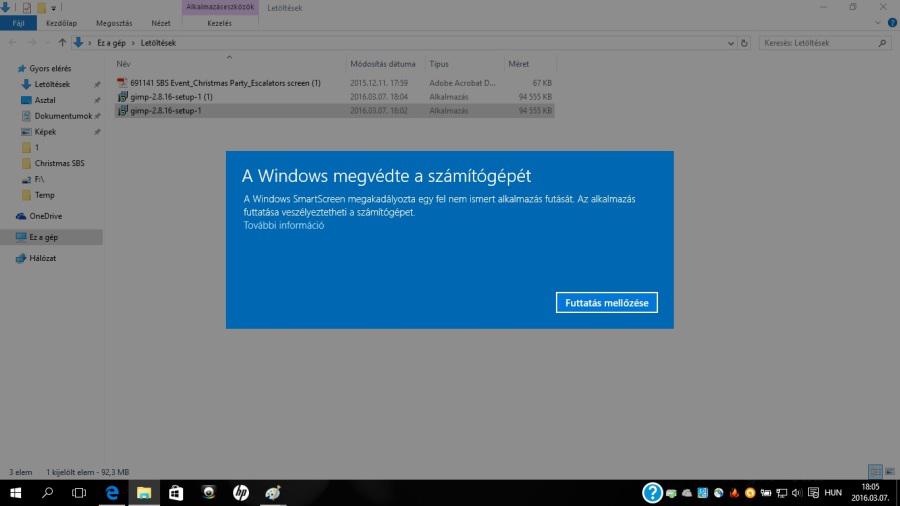This screenshot has height=506, width=900.
Task: Open the quick access toolbar customize dropdown
Action: click(53, 9)
